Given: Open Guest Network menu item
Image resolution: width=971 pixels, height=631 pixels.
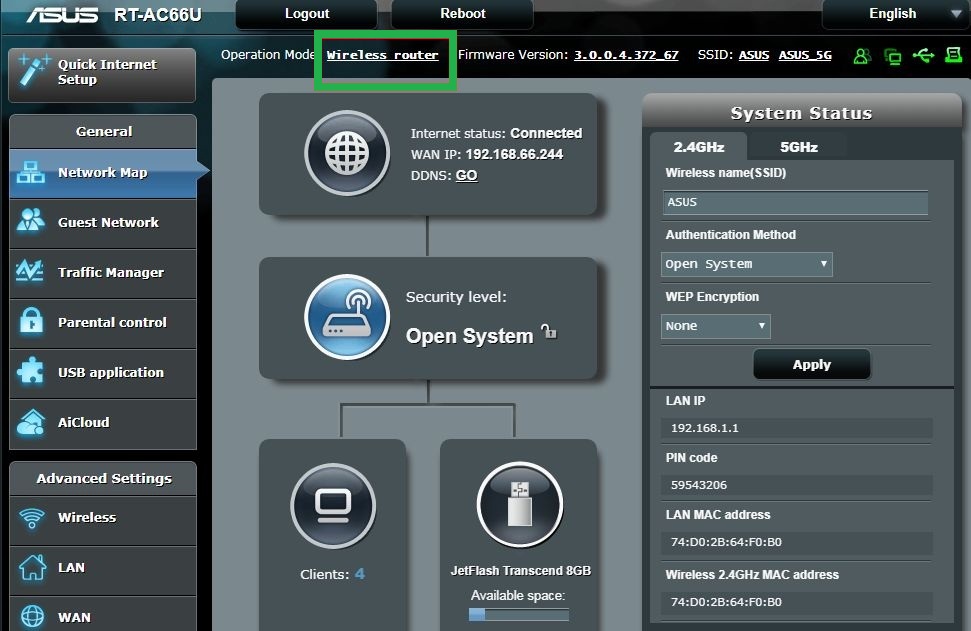Looking at the screenshot, I should pos(103,223).
